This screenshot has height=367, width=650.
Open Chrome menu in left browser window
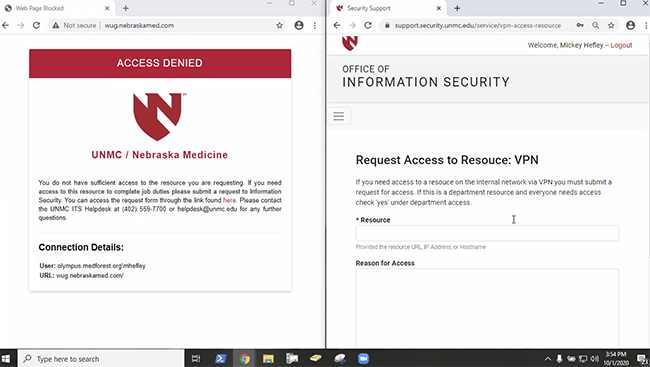[315, 25]
